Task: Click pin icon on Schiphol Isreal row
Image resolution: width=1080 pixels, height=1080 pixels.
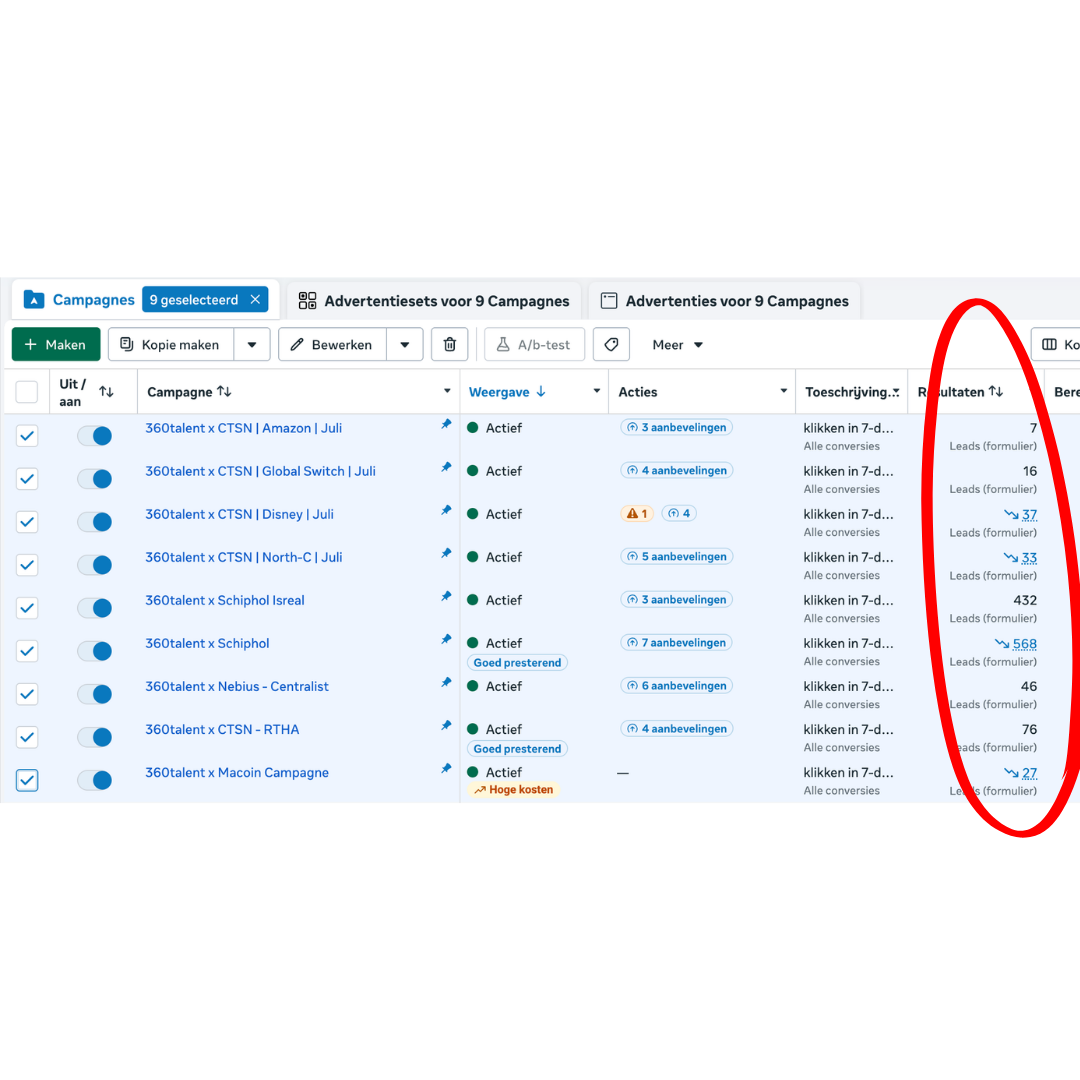Action: point(446,596)
